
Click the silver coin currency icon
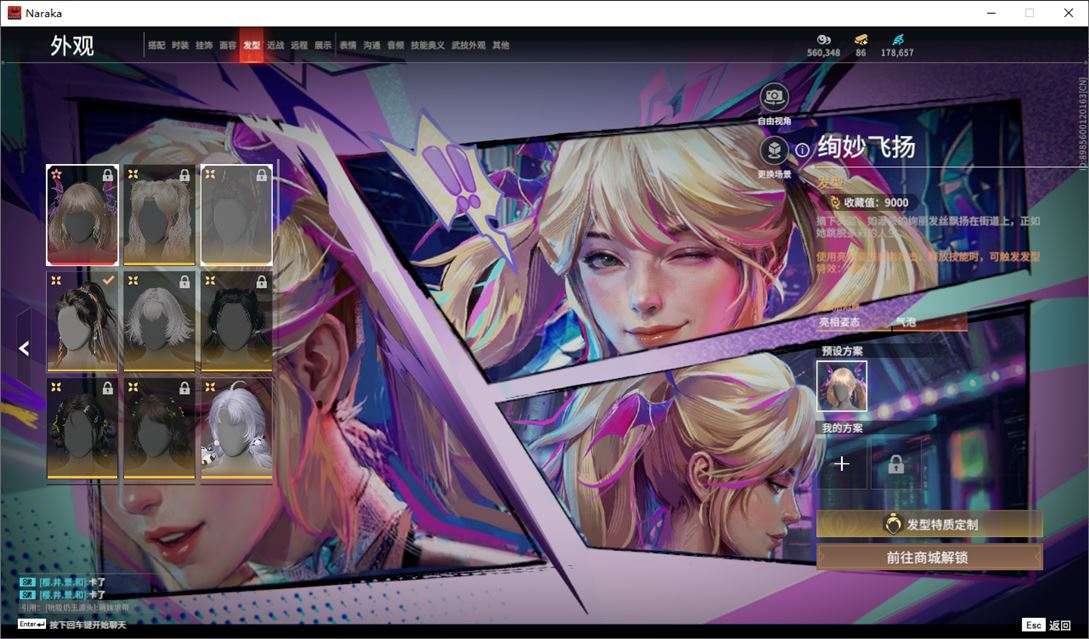824,40
